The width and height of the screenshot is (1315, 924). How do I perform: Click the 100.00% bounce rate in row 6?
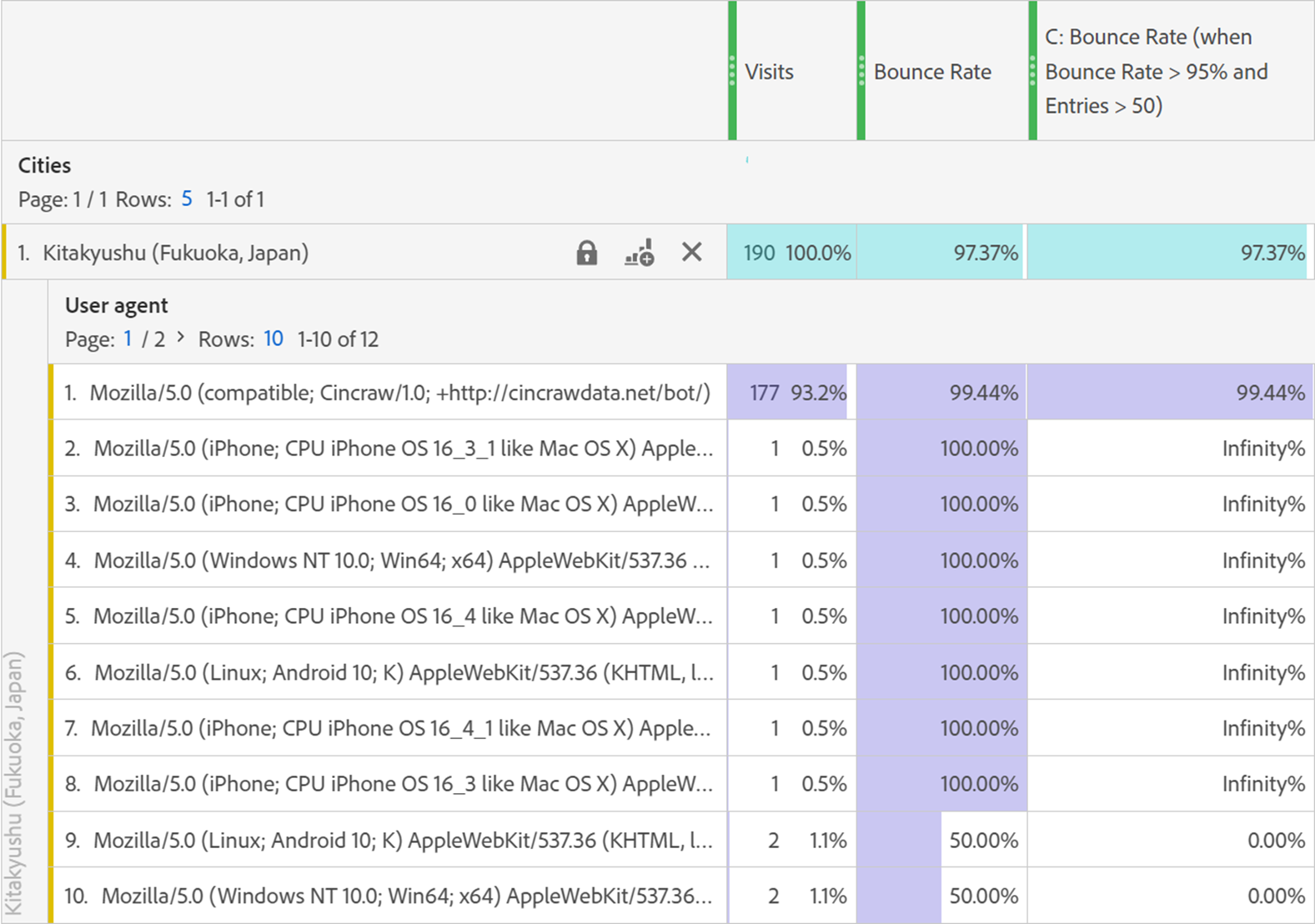(x=941, y=672)
